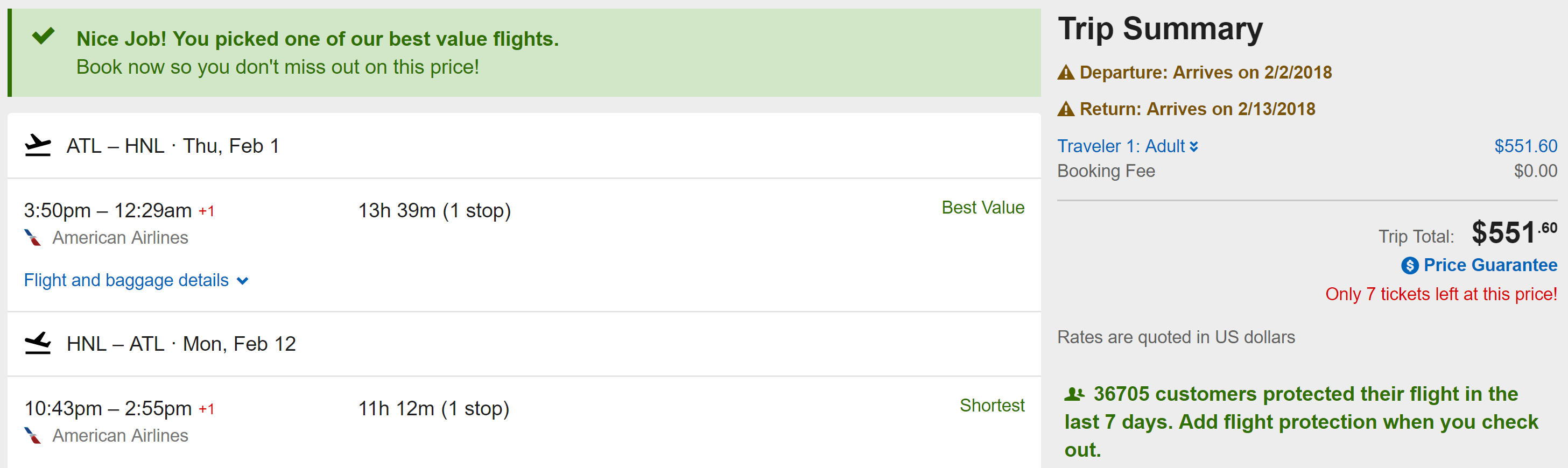The image size is (1568, 468).
Task: Click the Trip Total price $551.60
Action: 1513,233
